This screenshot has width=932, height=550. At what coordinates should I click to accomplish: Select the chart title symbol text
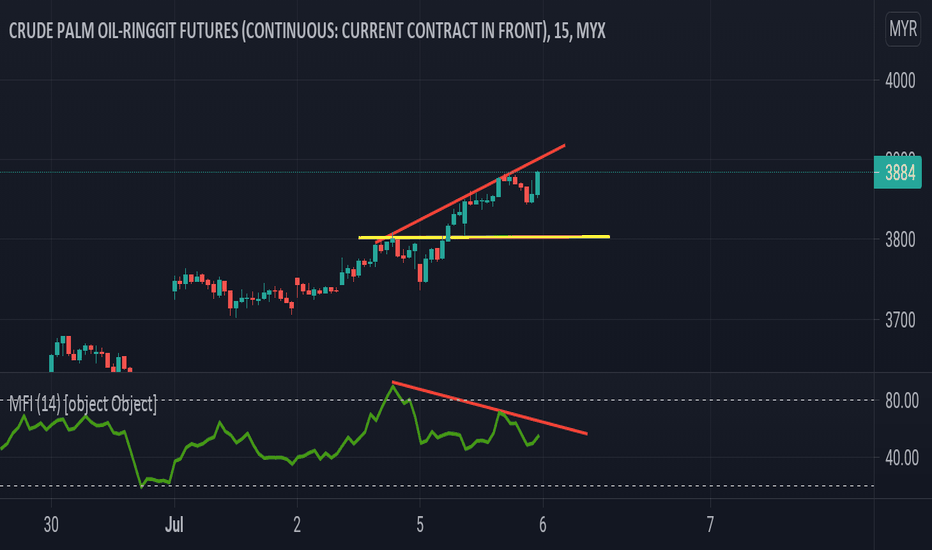(x=307, y=31)
